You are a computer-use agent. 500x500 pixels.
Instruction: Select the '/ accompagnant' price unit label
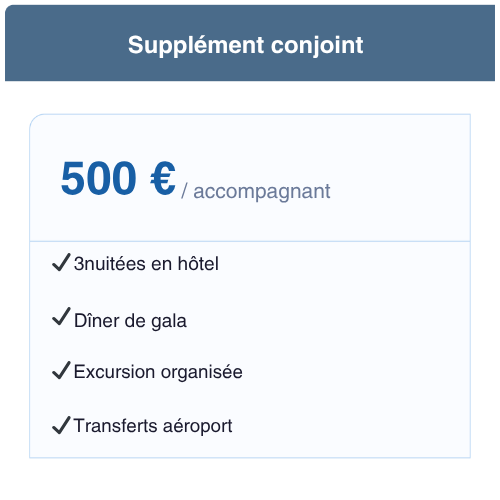point(256,192)
